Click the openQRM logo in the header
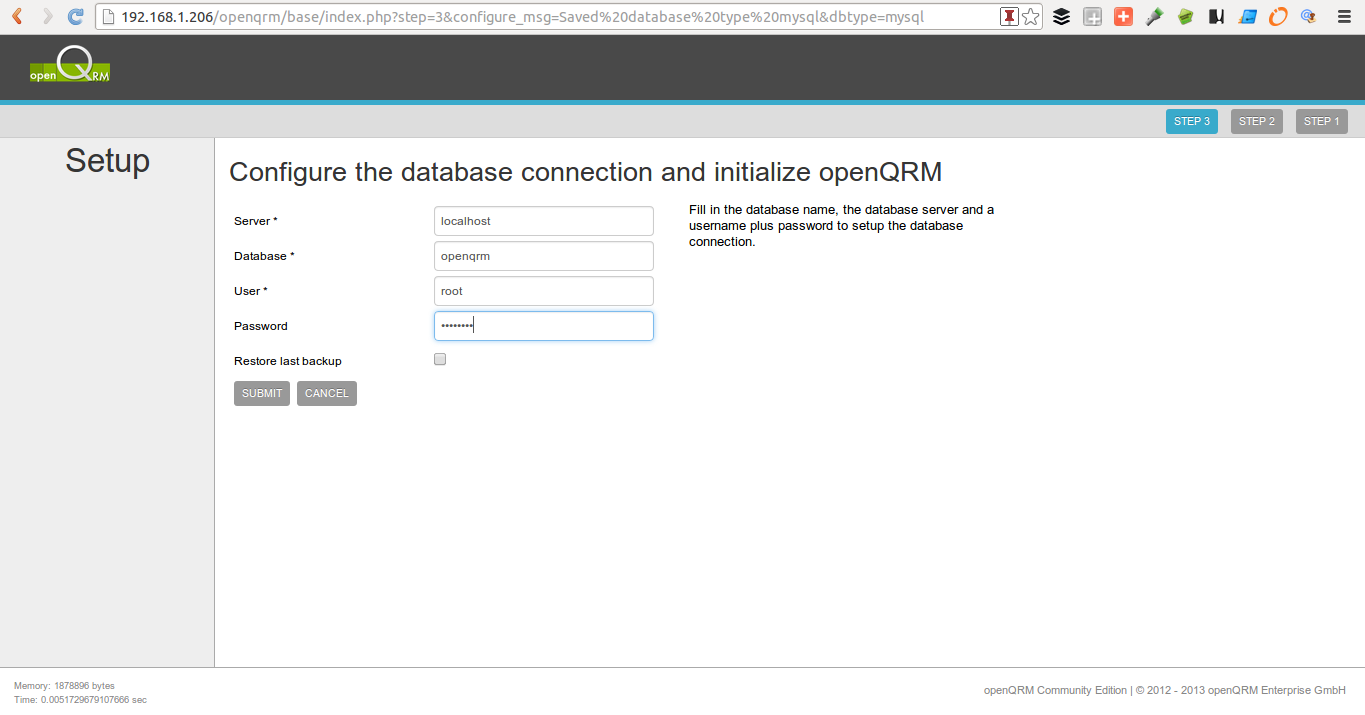 click(69, 66)
